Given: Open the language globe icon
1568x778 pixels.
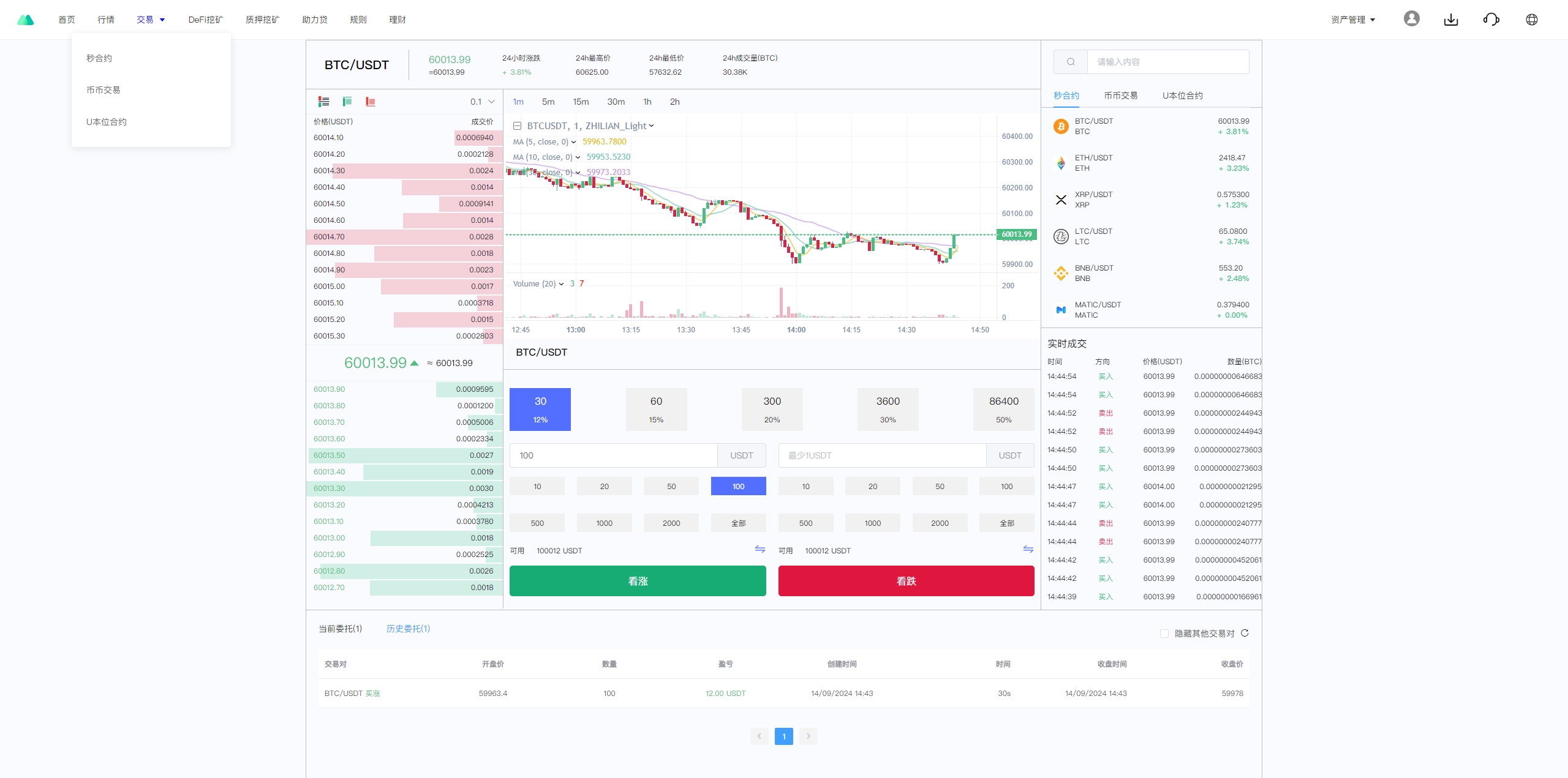Looking at the screenshot, I should pos(1531,20).
